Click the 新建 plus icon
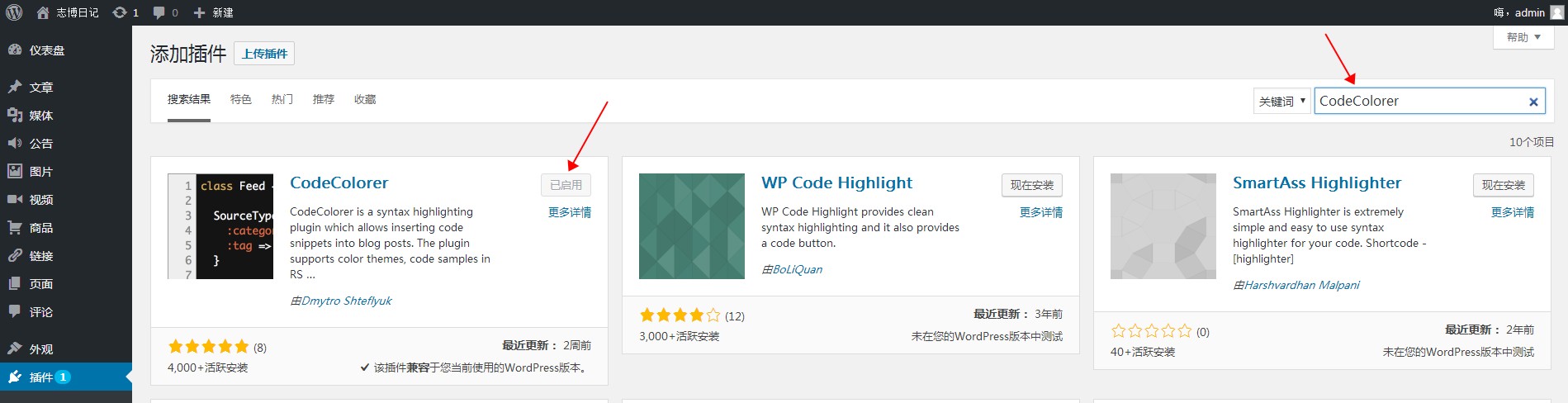 click(199, 12)
